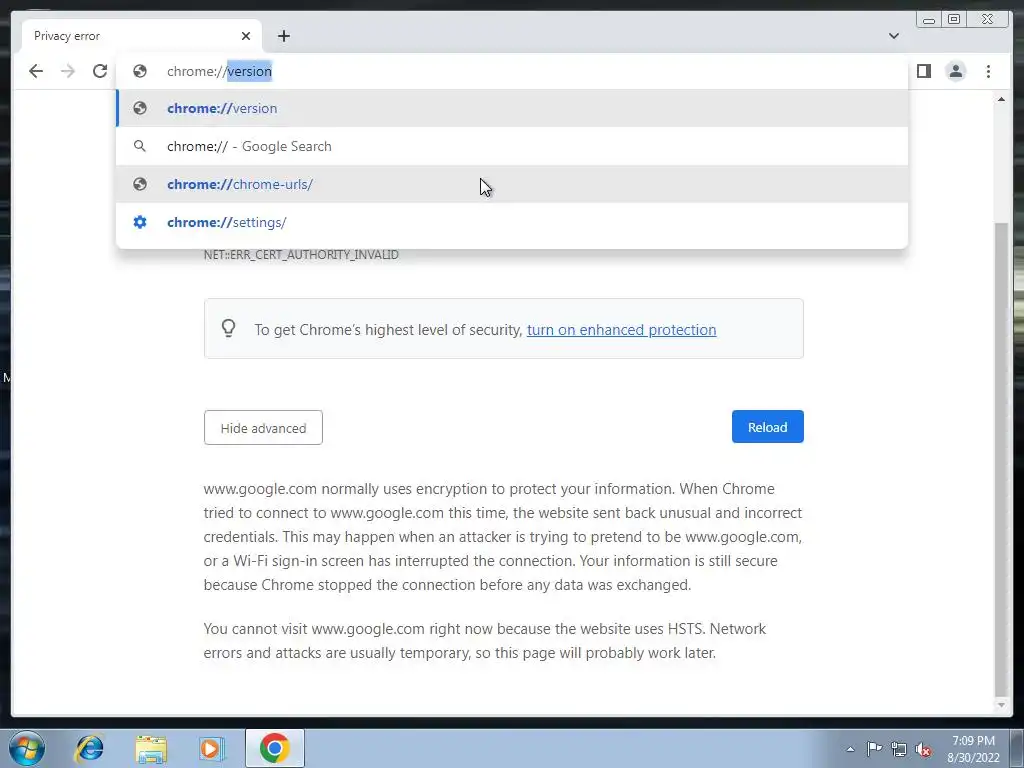Image resolution: width=1024 pixels, height=768 pixels.
Task: Click the page vertical scrollbar thumb
Action: tap(1001, 460)
